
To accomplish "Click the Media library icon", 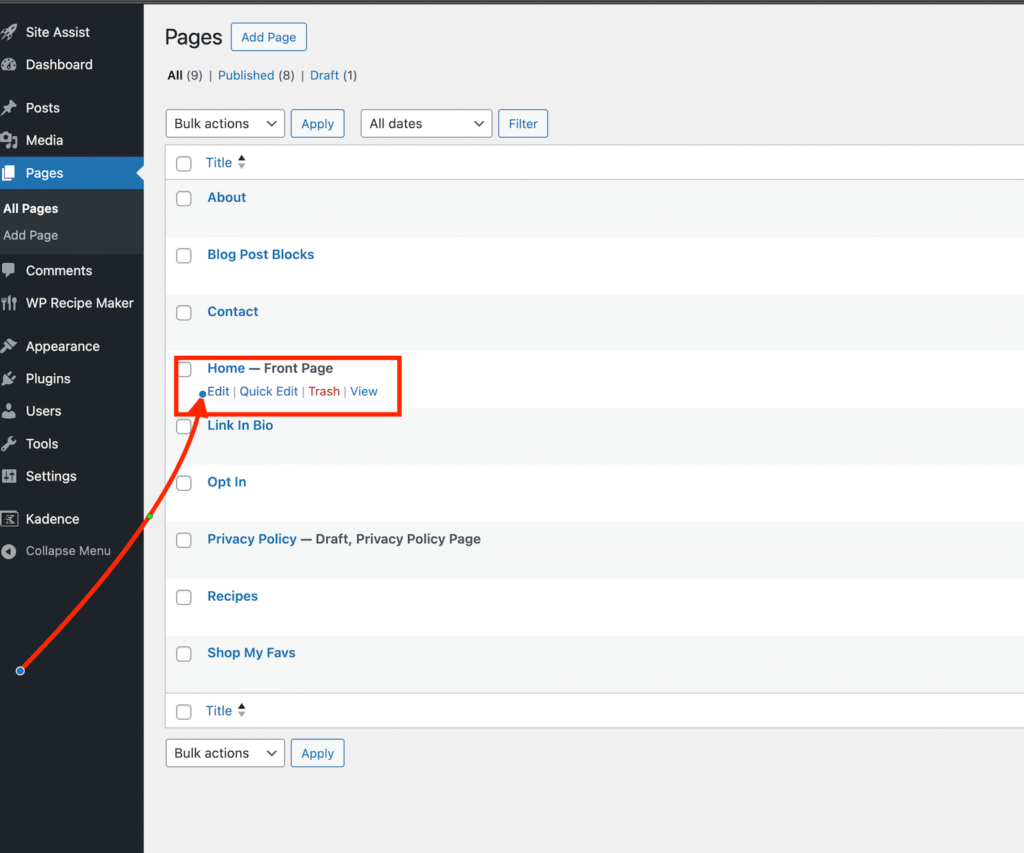I will (x=9, y=141).
